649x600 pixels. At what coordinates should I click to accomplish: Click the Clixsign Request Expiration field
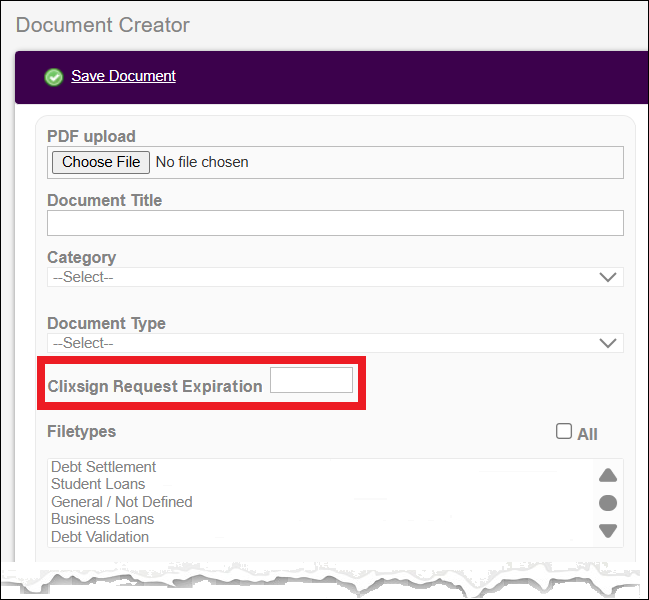tap(311, 380)
